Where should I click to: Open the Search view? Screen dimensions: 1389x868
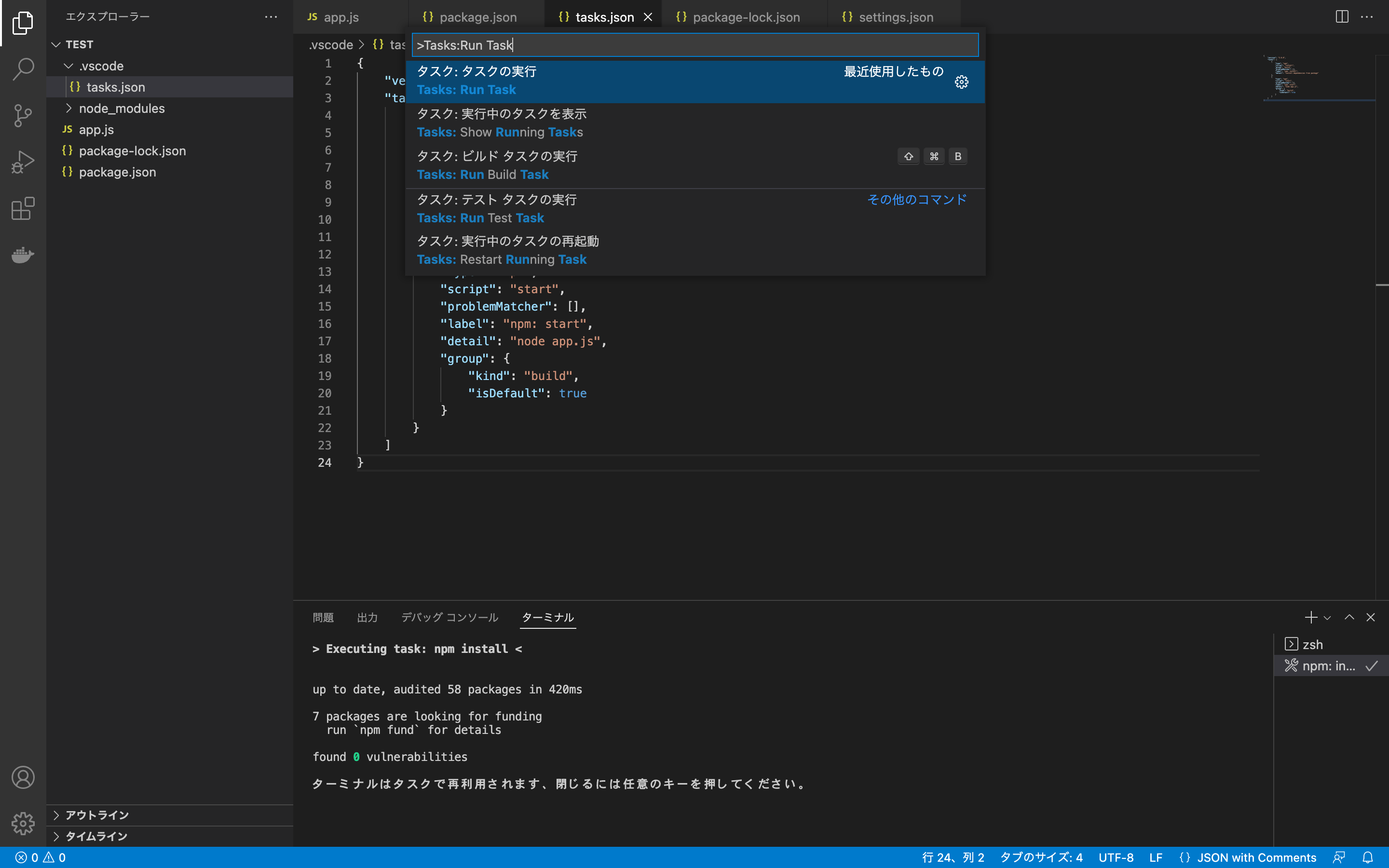[x=23, y=69]
